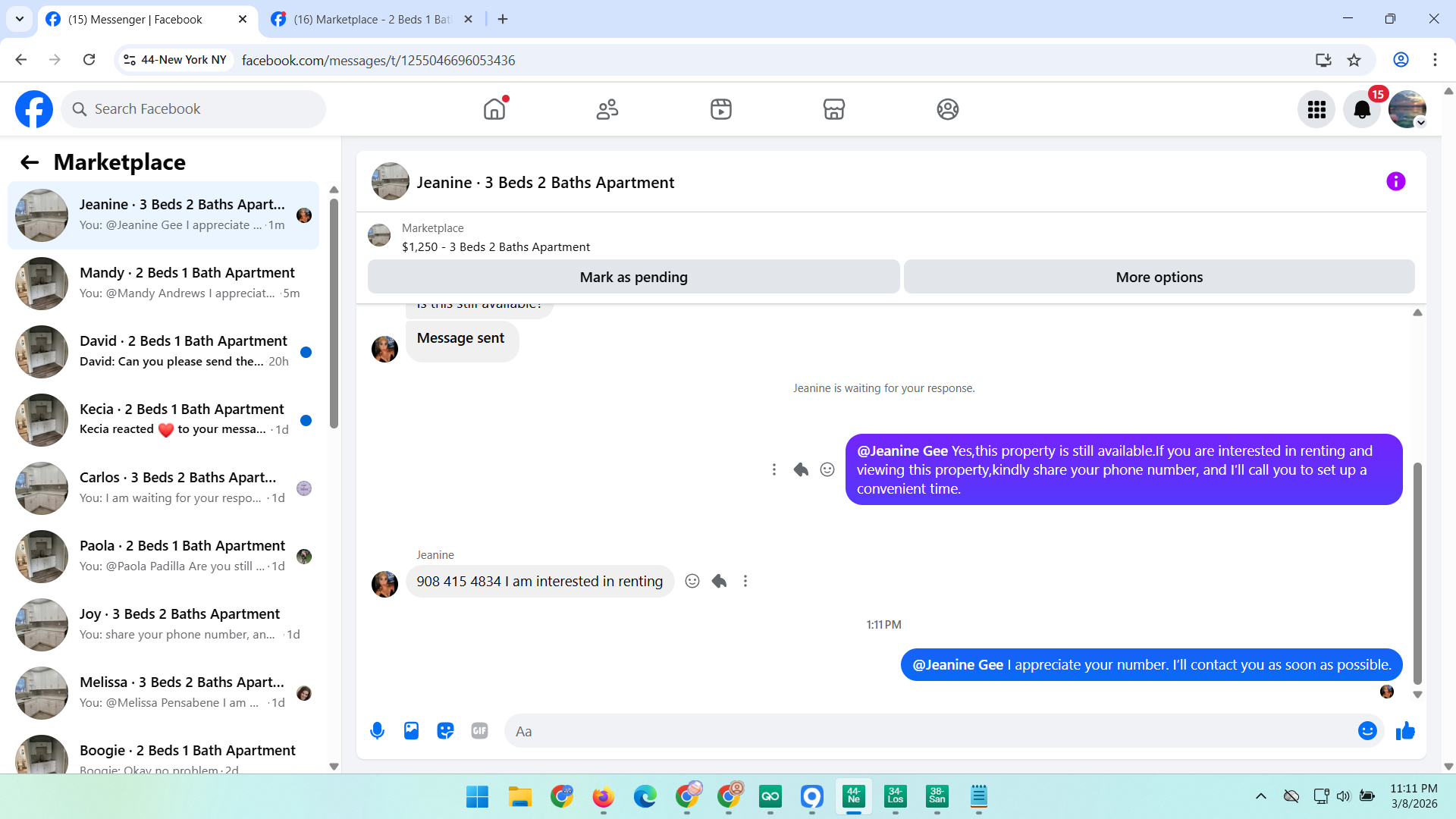Attach a photo using image icon
Screen dimensions: 1456x819
coord(411,731)
